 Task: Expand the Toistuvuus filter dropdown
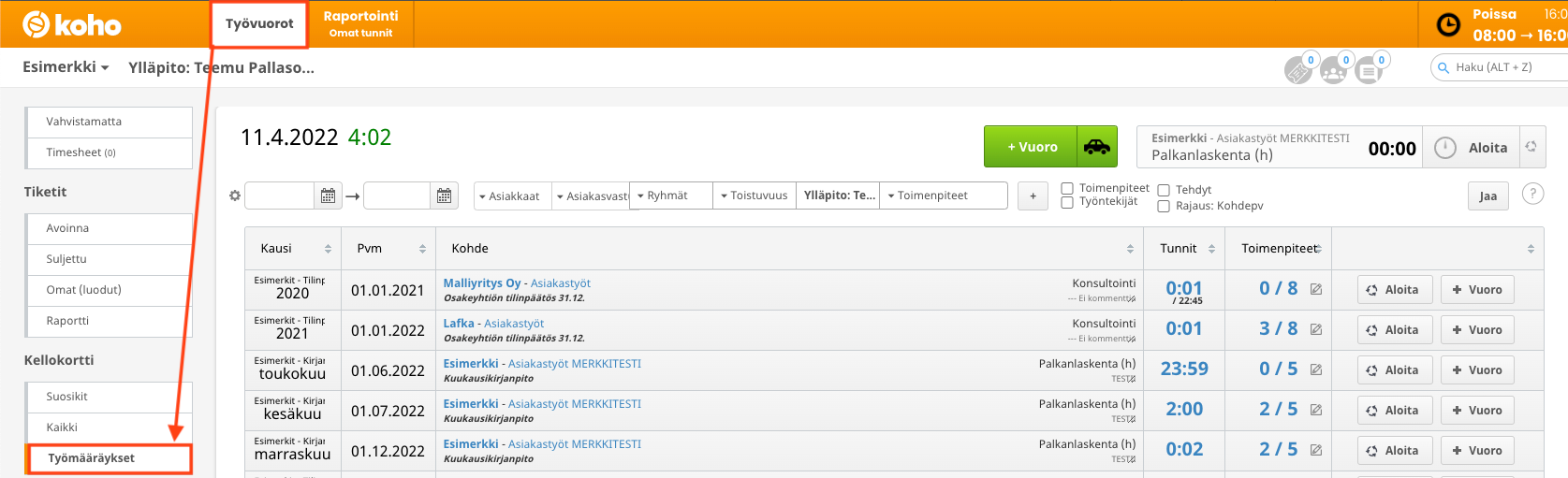pyautogui.click(x=755, y=196)
